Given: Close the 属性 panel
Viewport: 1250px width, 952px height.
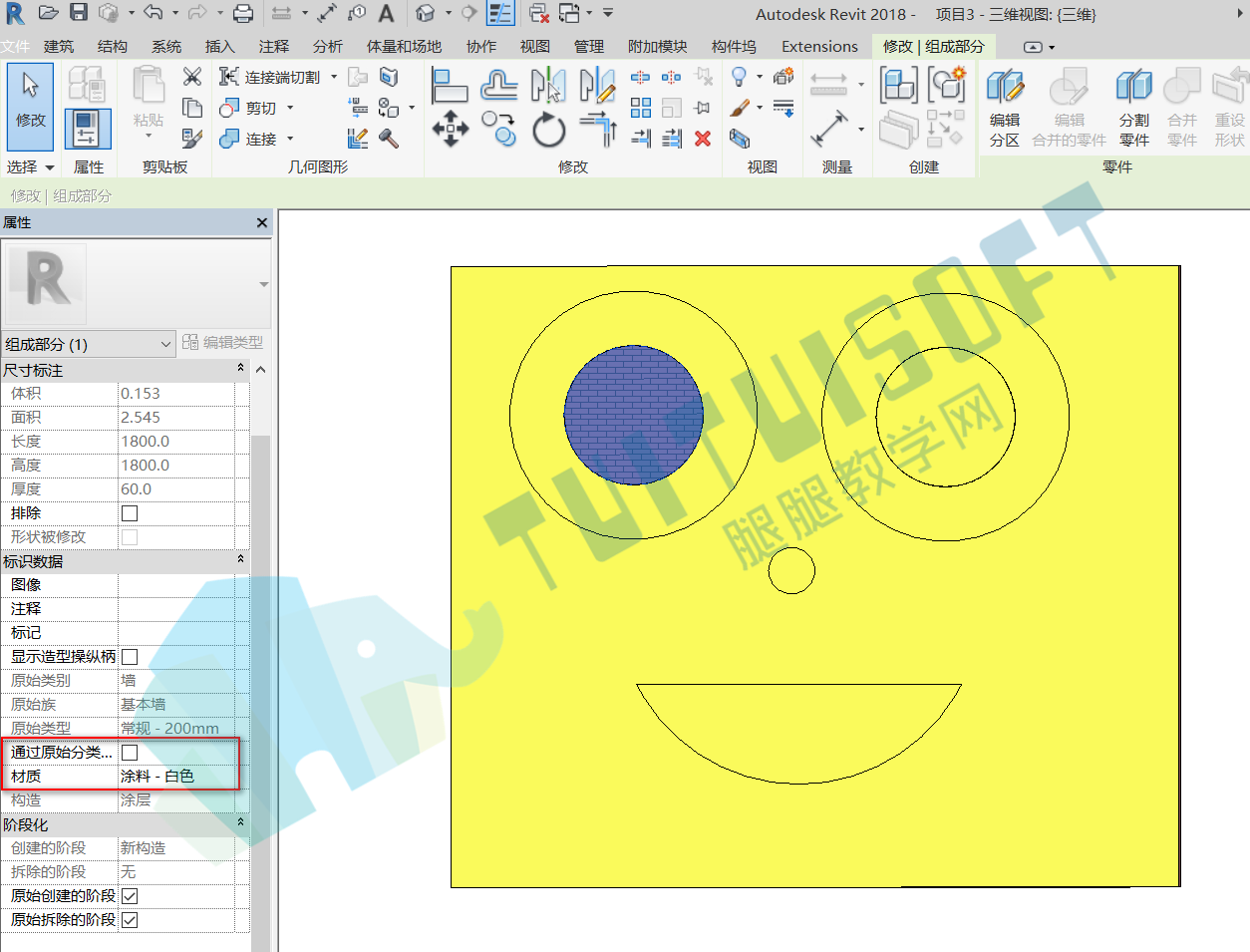Looking at the screenshot, I should tap(262, 222).
